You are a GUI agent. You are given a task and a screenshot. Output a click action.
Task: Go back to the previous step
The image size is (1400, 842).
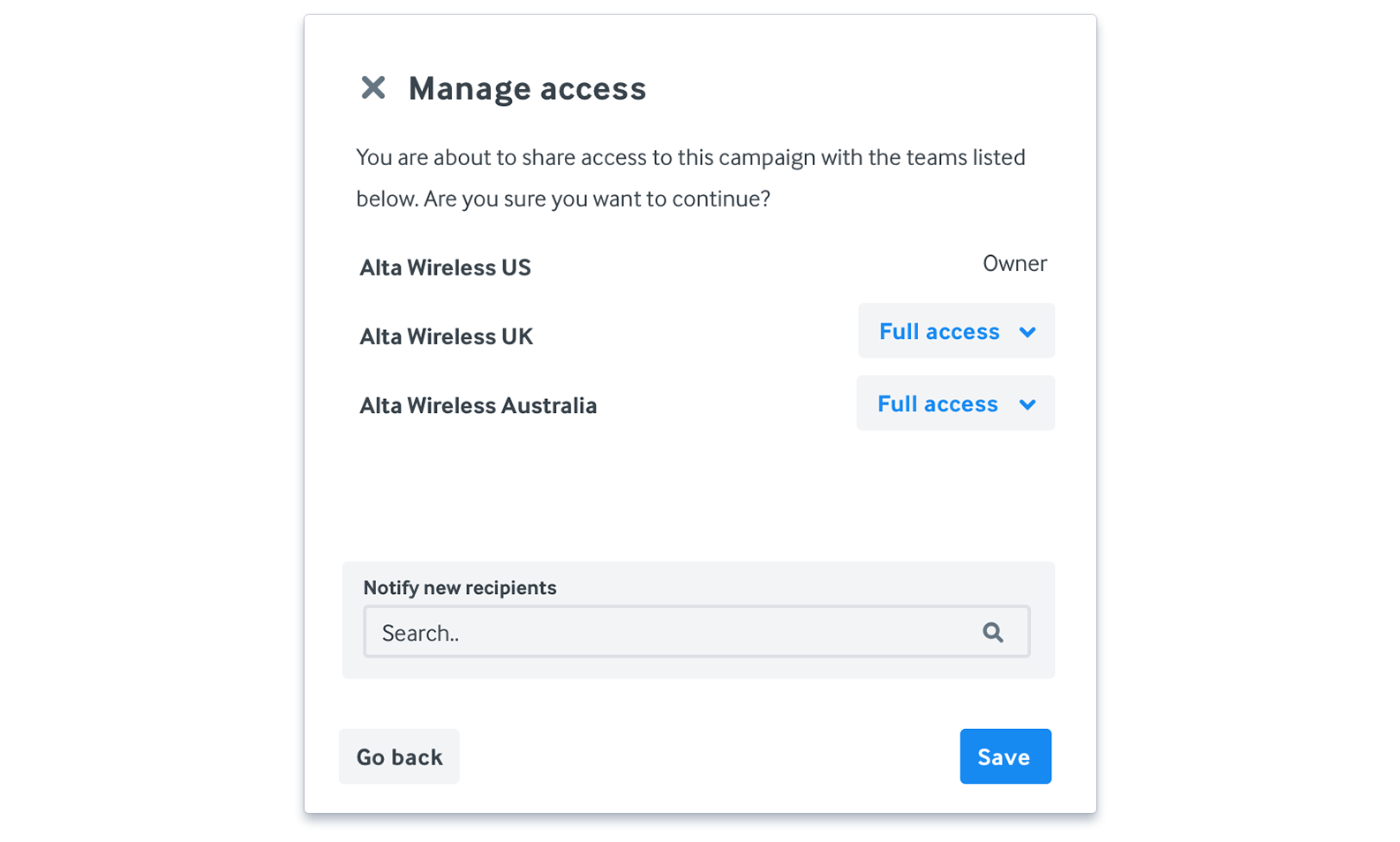click(399, 756)
